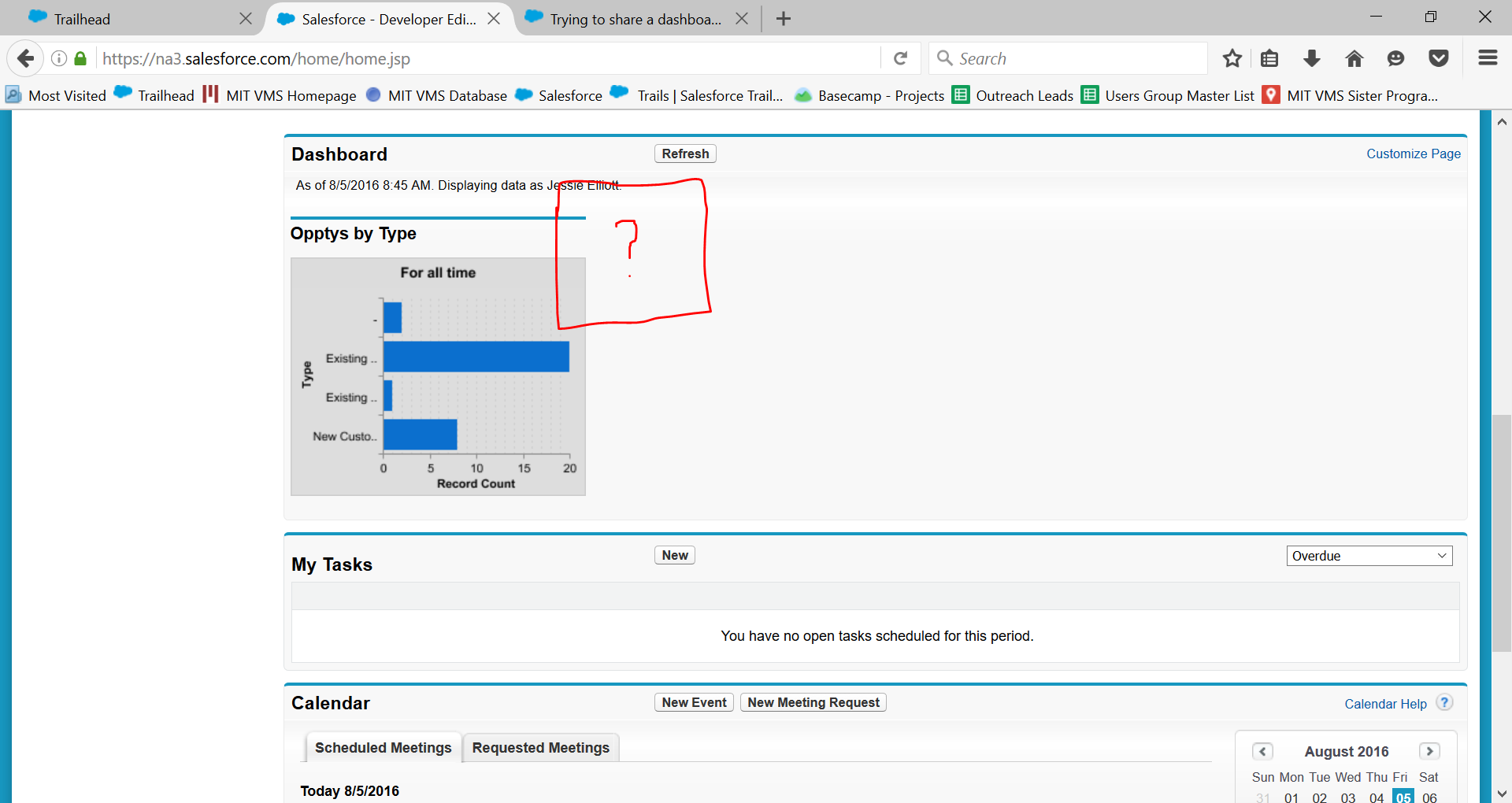Click the August 2016 month label

pyautogui.click(x=1347, y=751)
